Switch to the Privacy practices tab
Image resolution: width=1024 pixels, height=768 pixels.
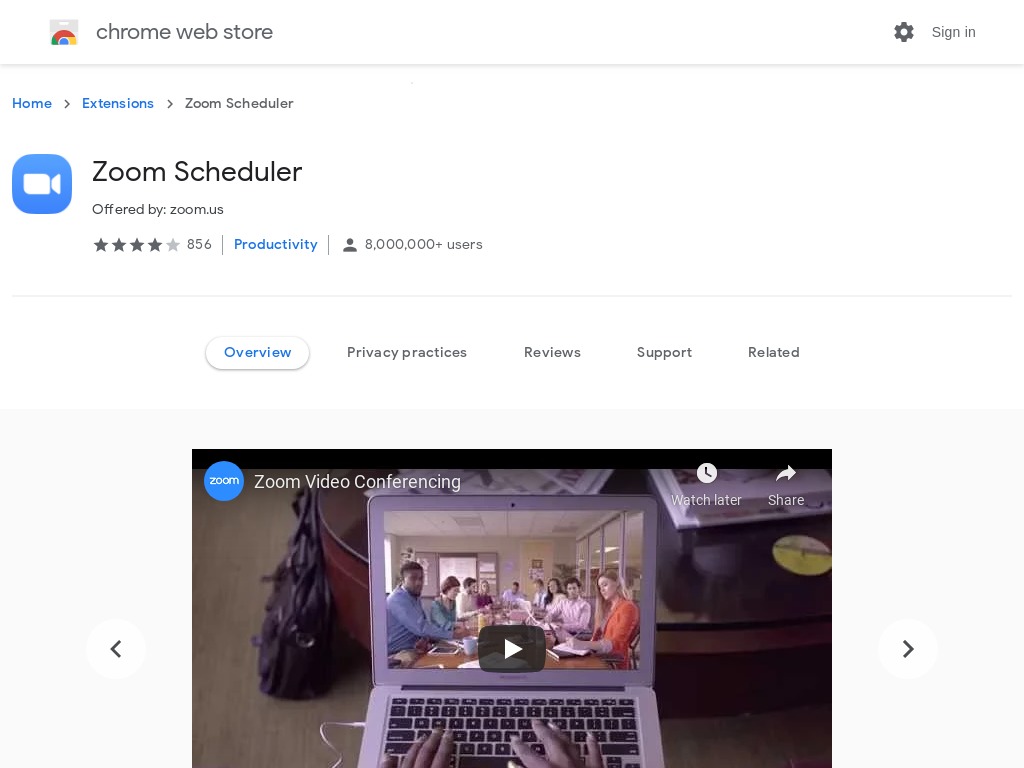coord(407,353)
